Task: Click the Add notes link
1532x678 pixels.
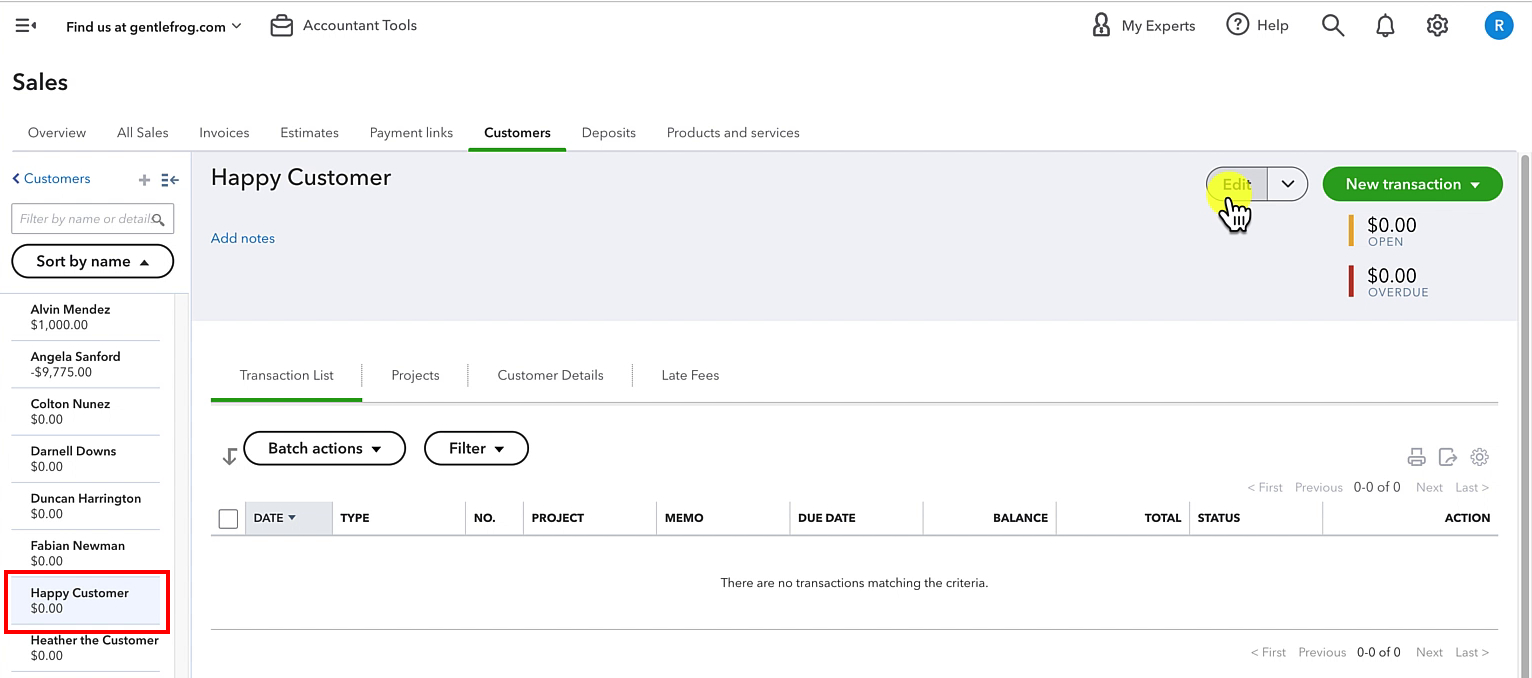Action: pyautogui.click(x=243, y=238)
